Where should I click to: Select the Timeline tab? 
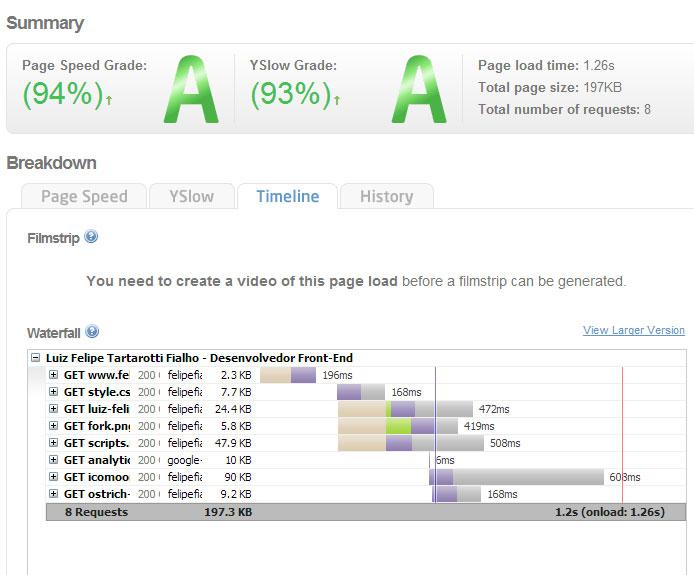point(288,196)
